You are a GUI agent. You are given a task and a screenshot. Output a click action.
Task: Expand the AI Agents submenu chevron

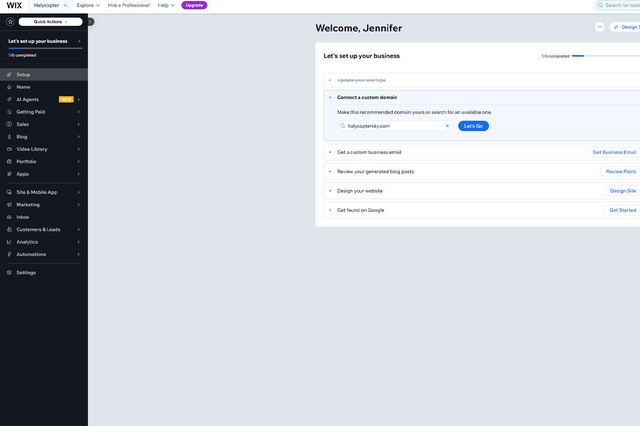(x=79, y=100)
